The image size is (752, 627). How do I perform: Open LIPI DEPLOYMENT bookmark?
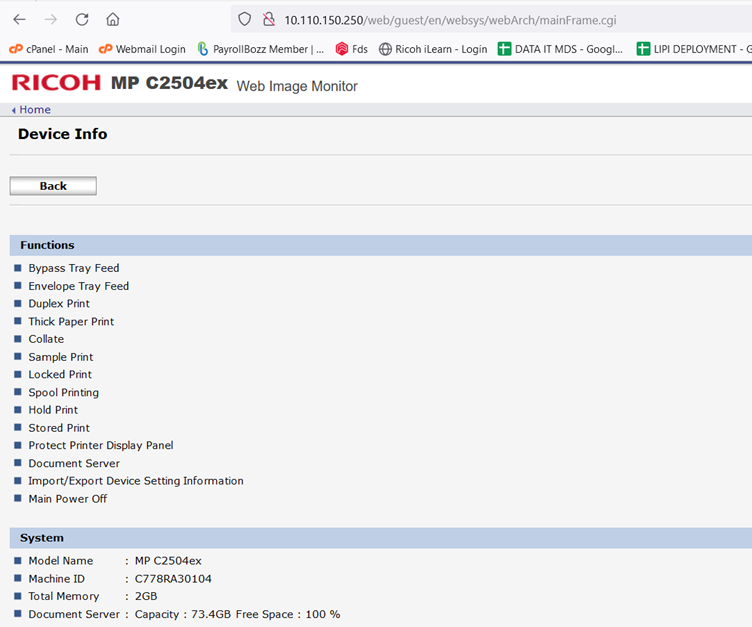pos(693,49)
